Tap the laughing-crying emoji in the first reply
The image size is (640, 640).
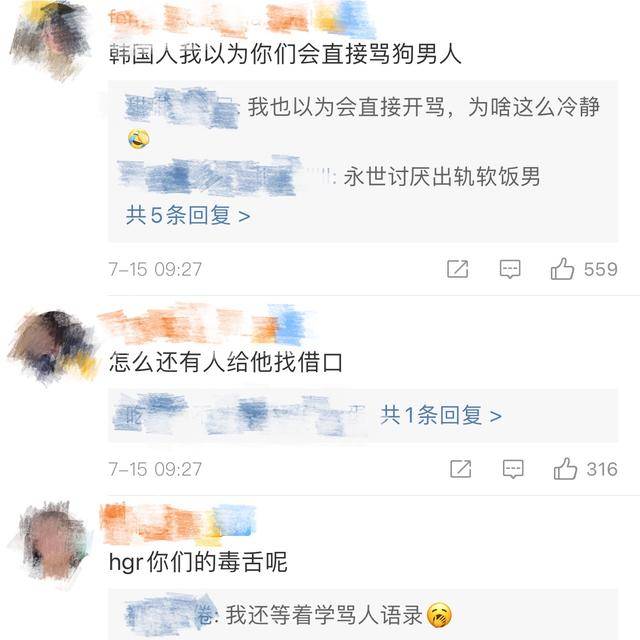tap(139, 139)
